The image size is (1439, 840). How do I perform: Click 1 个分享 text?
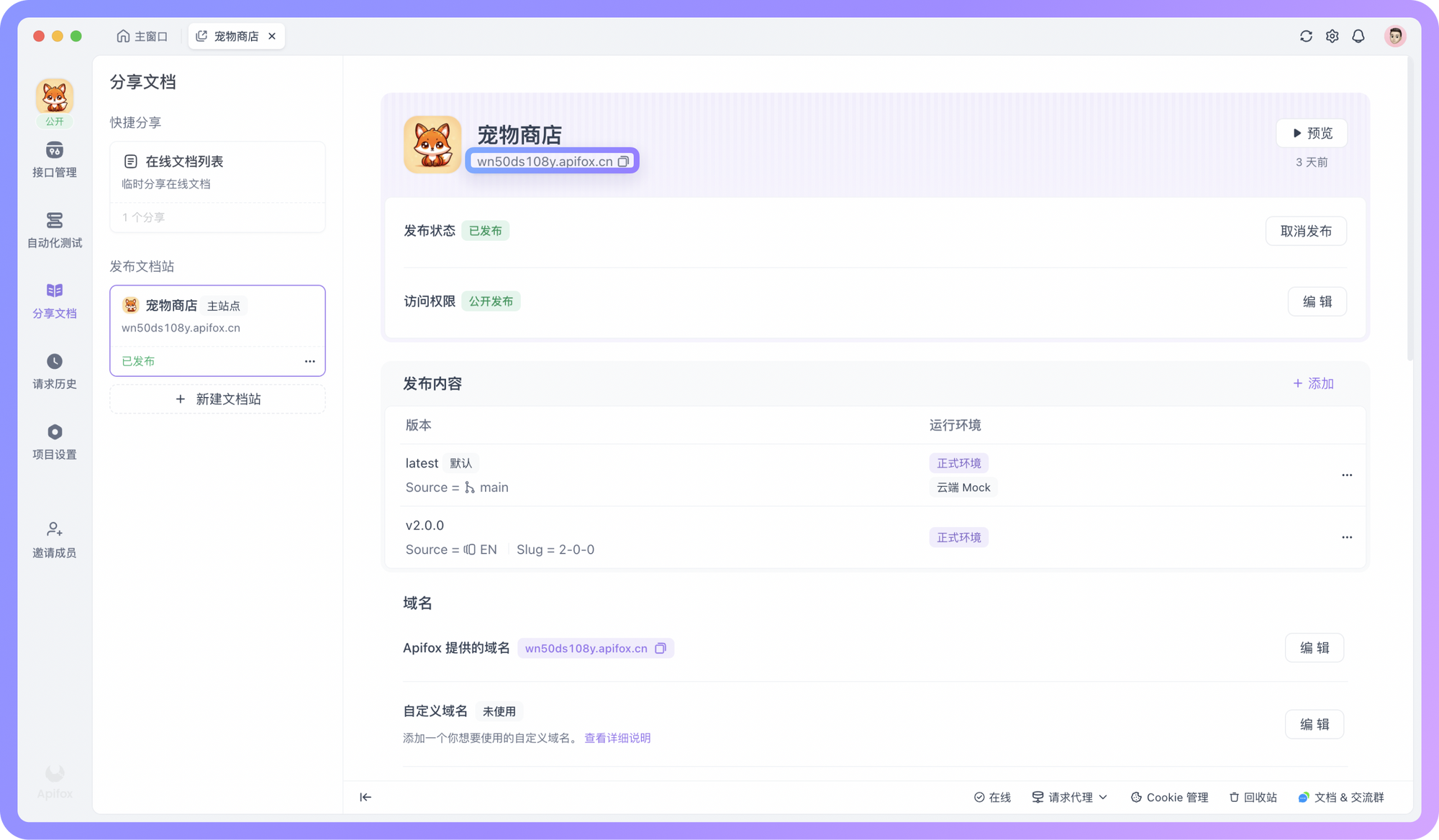pos(143,217)
